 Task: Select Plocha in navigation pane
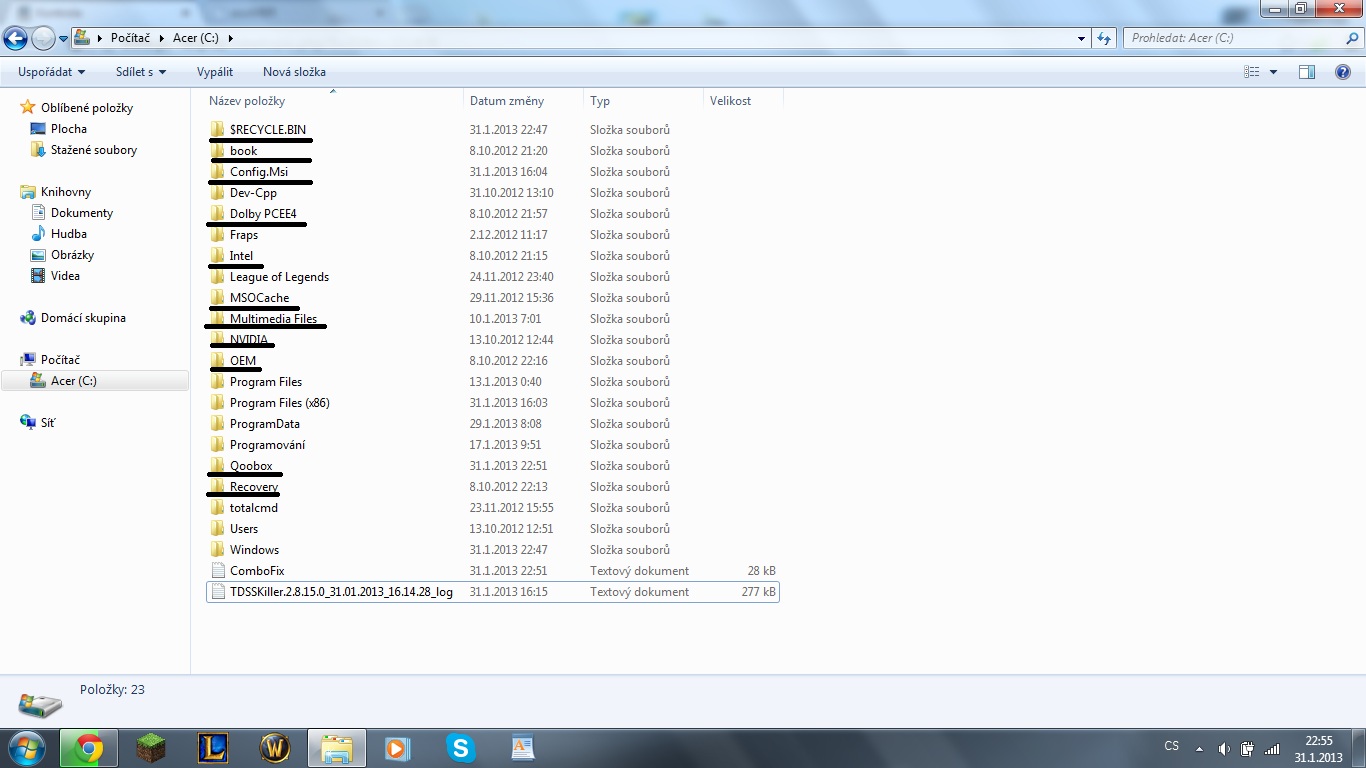point(69,129)
